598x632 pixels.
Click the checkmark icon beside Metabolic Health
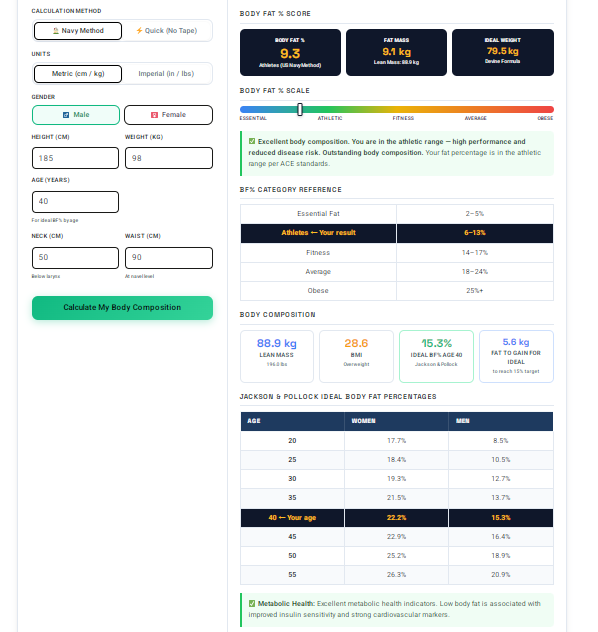pyautogui.click(x=252, y=603)
